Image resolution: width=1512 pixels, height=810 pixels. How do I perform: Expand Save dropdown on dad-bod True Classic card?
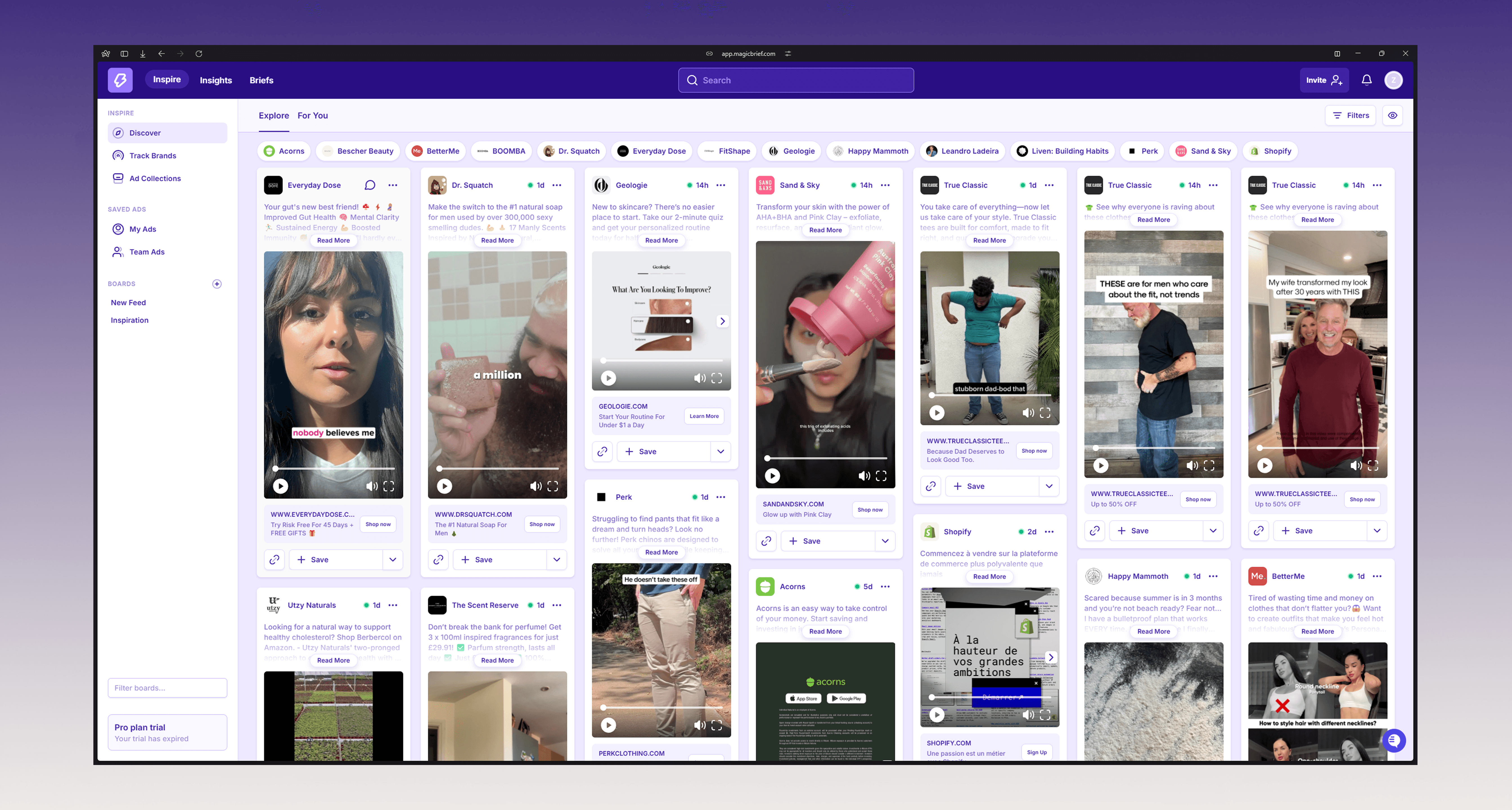[1049, 486]
